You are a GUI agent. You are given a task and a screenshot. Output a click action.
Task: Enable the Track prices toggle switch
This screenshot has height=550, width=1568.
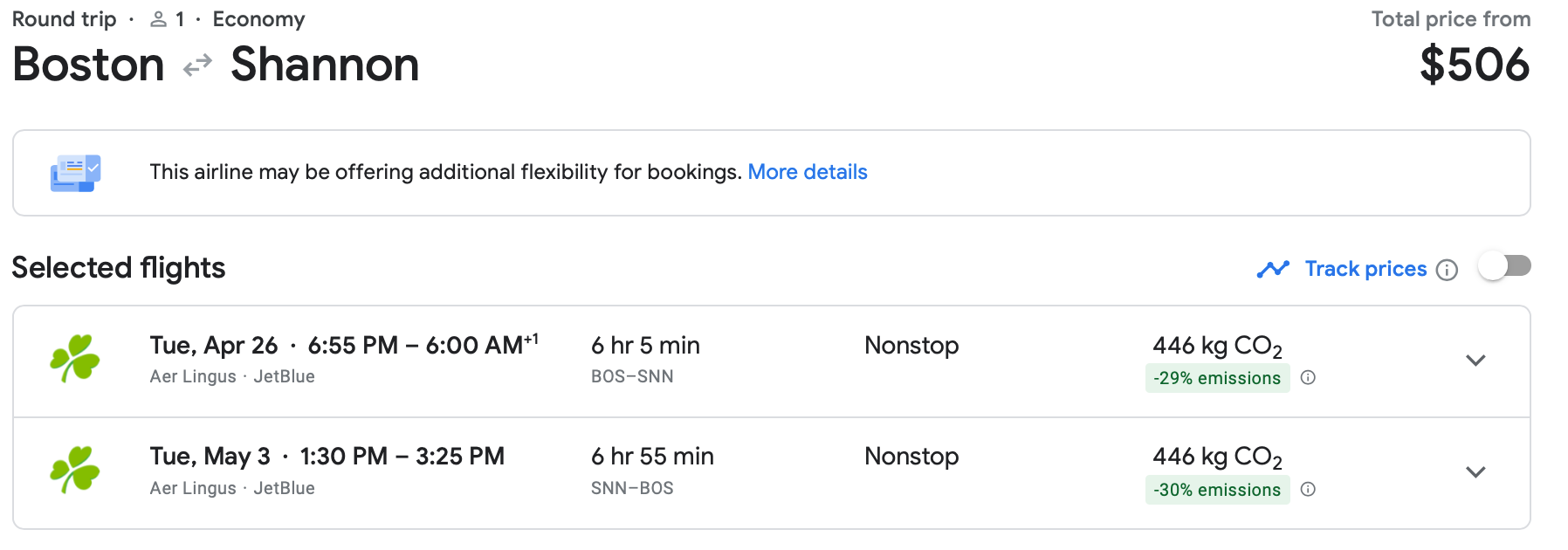[x=1504, y=266]
